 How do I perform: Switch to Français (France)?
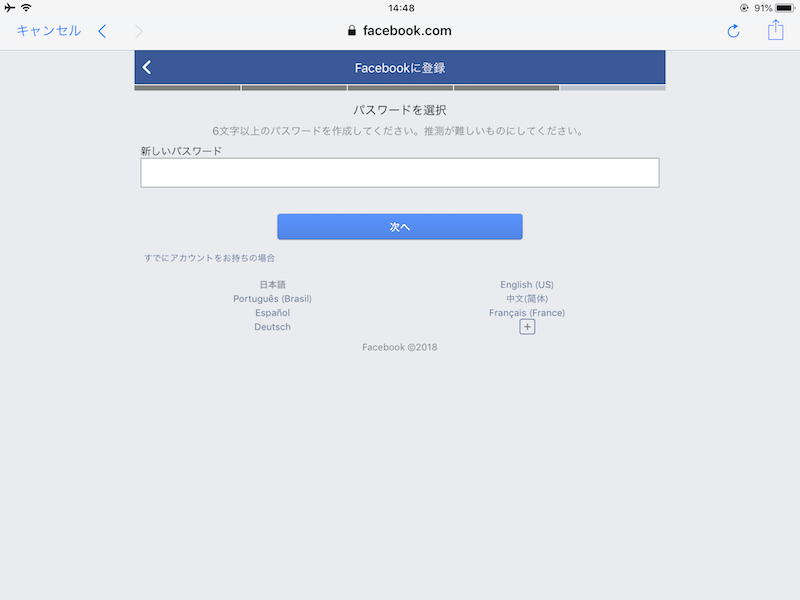tap(527, 313)
